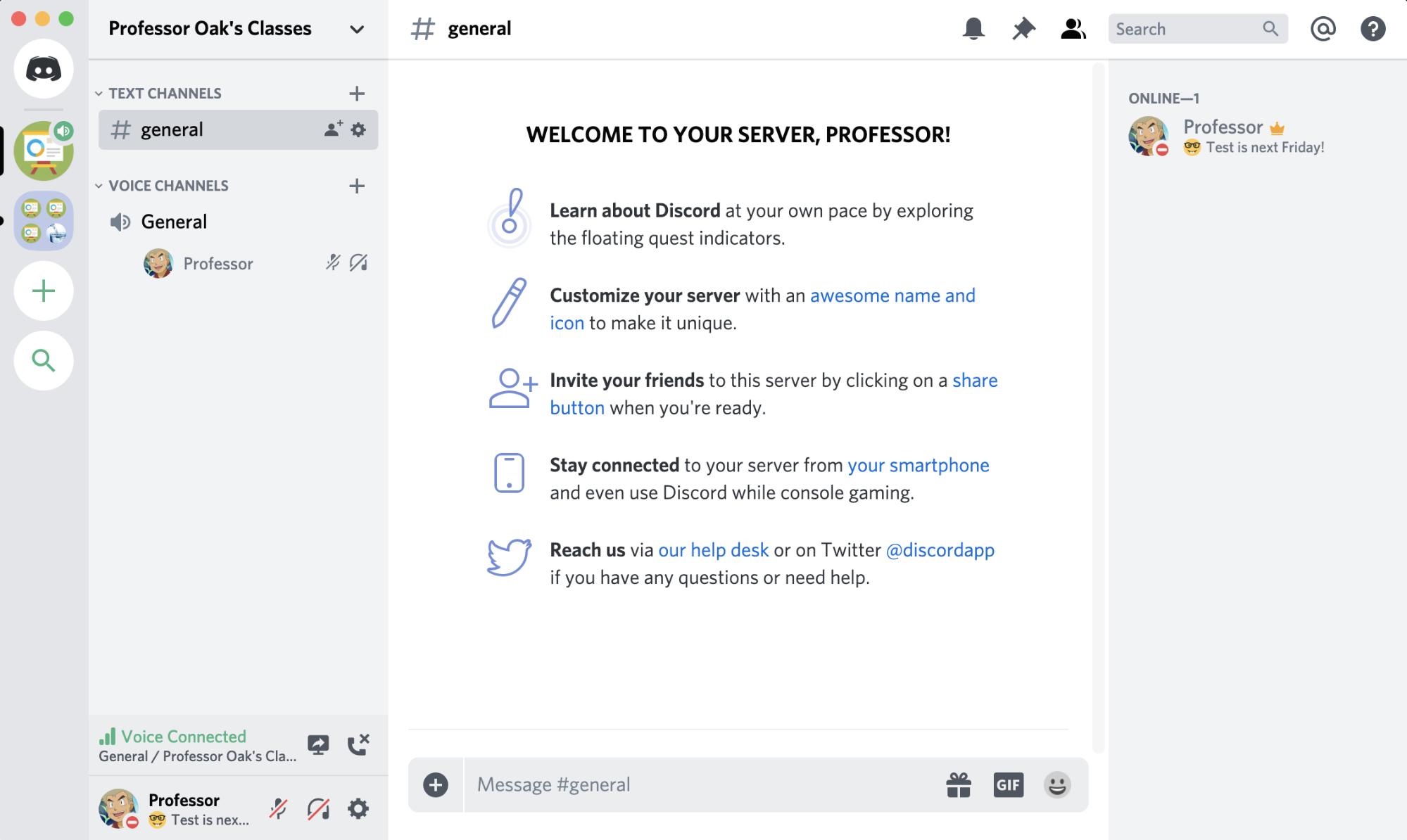Toggle deafen for Professor in voice channel
This screenshot has width=1407, height=840.
360,262
